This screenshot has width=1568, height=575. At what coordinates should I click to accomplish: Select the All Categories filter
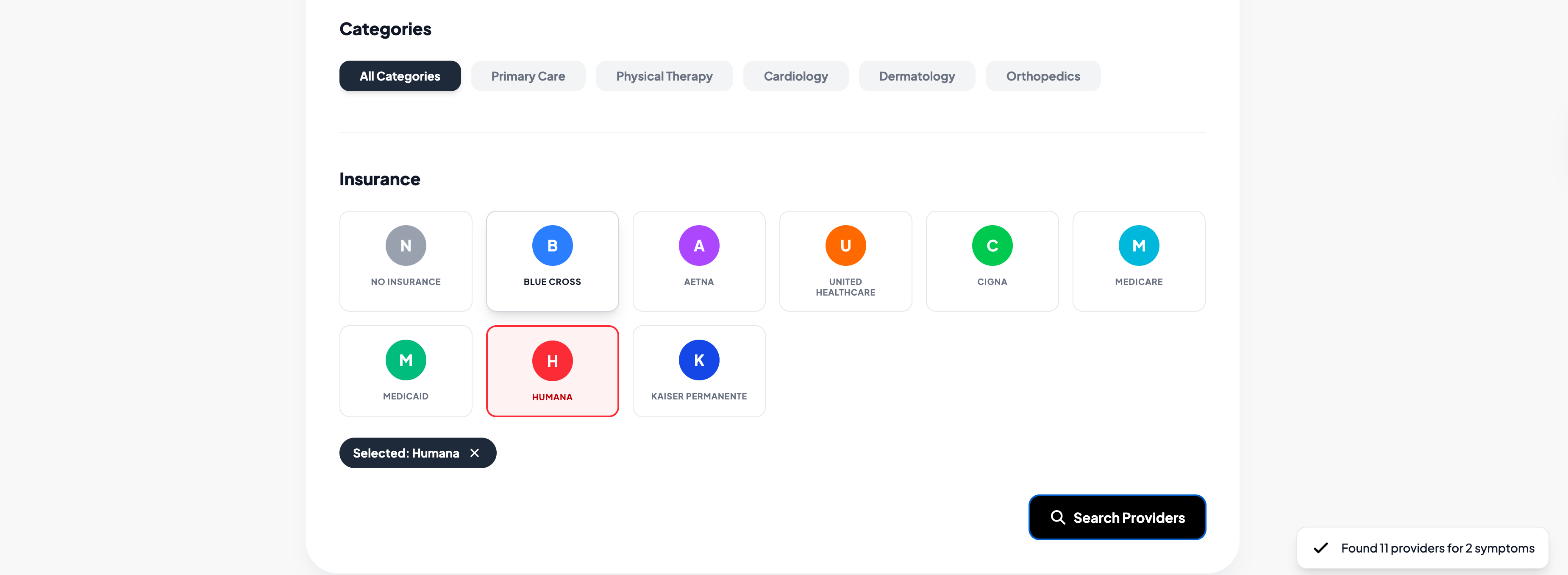pos(399,76)
